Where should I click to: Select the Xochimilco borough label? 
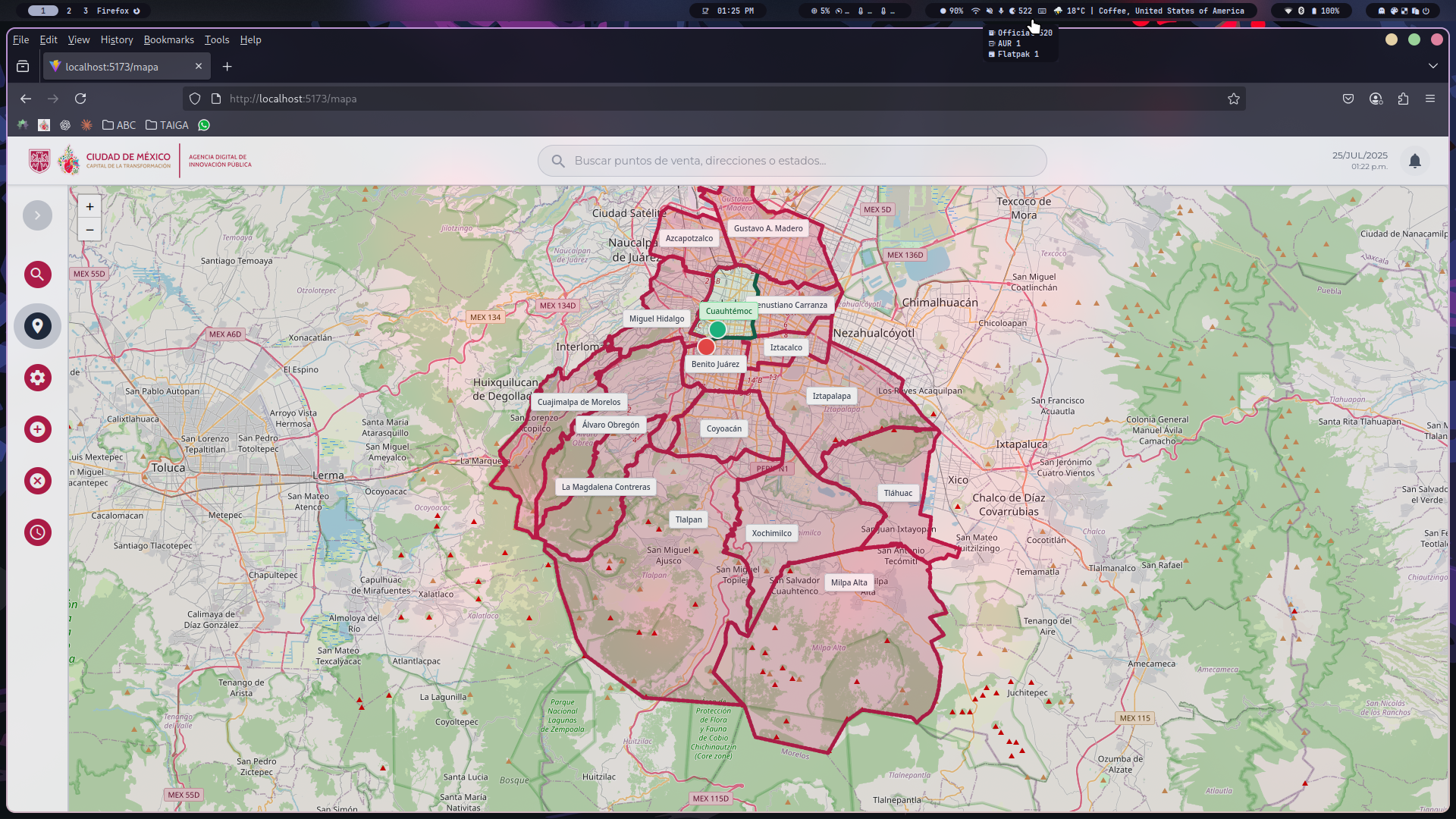[771, 533]
